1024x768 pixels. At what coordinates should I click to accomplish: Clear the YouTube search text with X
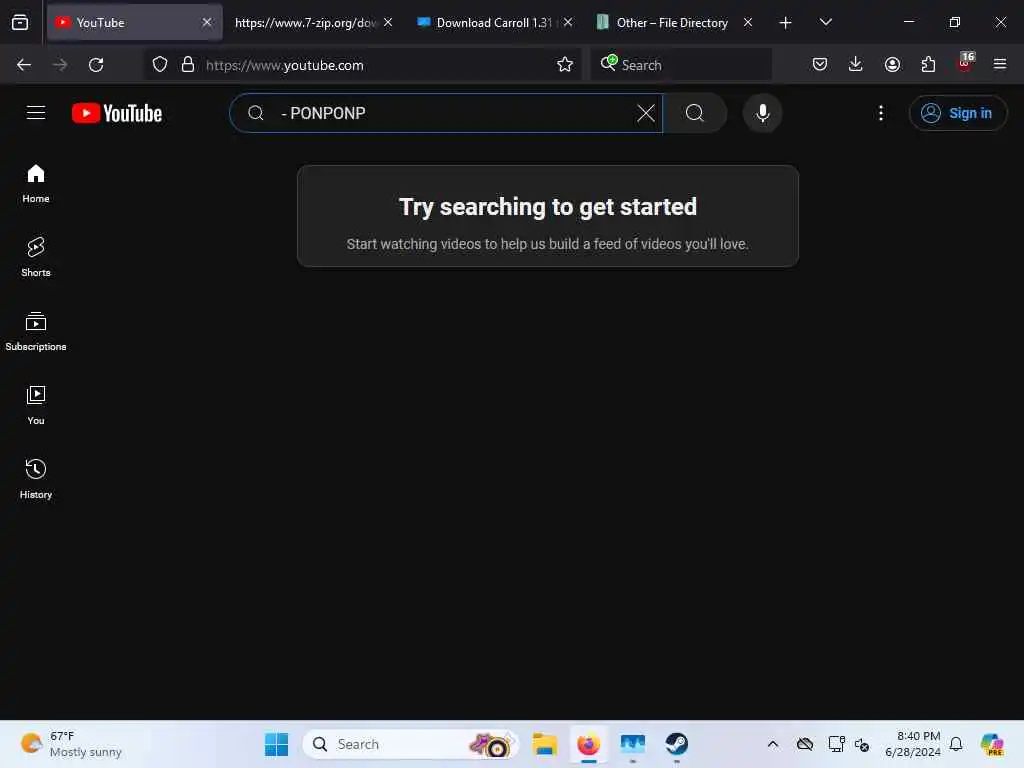coord(645,113)
